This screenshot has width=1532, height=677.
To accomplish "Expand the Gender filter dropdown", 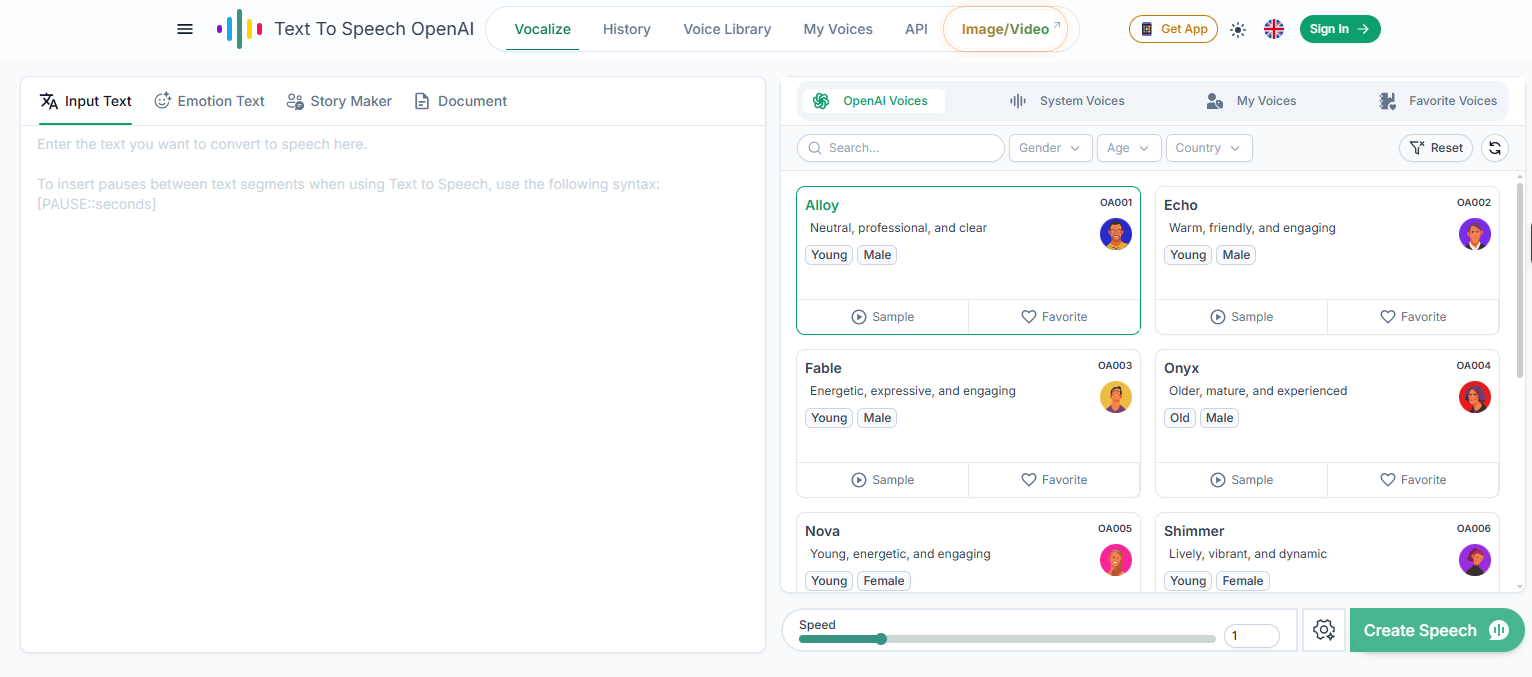I will 1050,148.
